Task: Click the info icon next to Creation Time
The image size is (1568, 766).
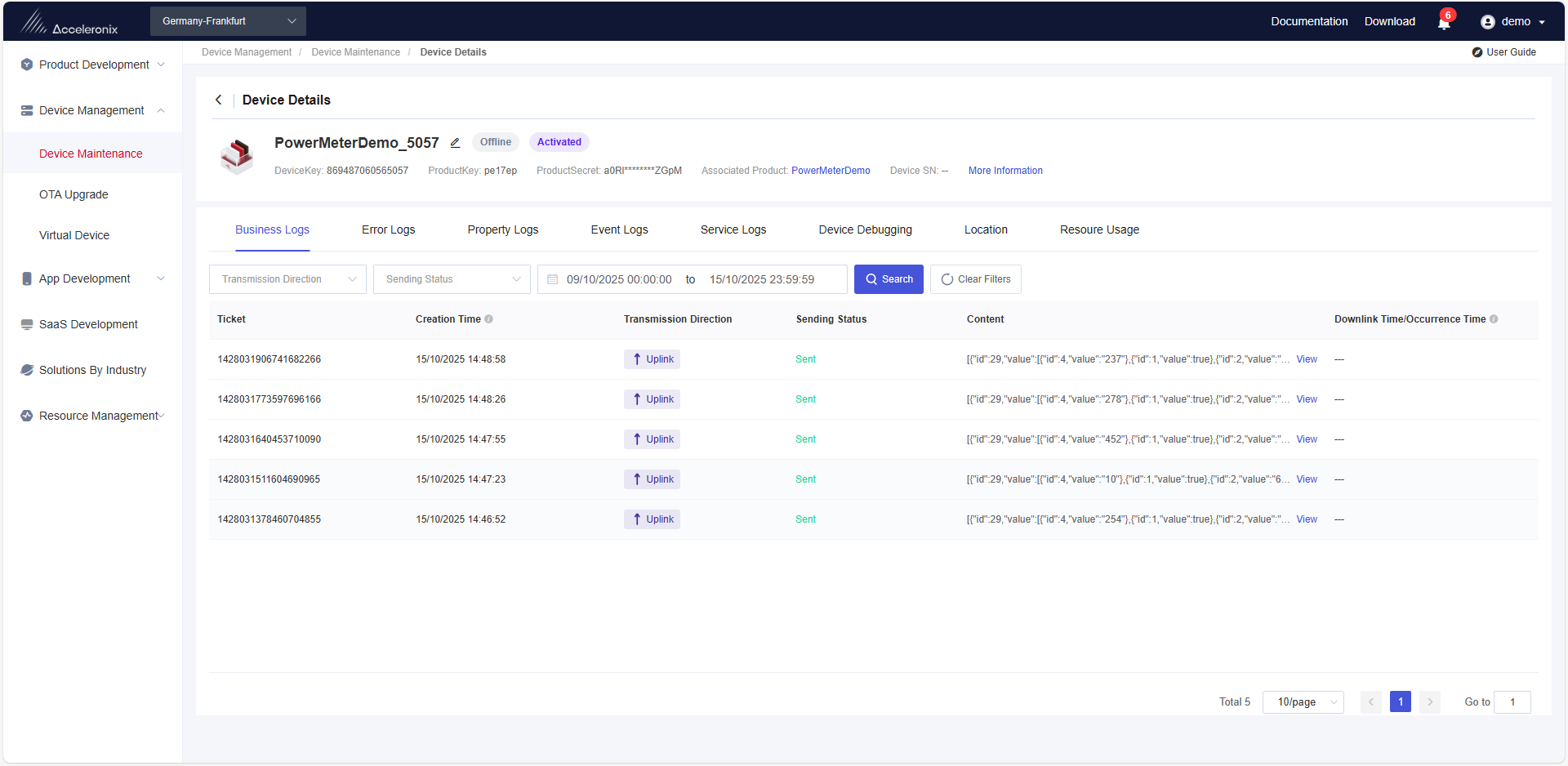Action: click(x=489, y=319)
